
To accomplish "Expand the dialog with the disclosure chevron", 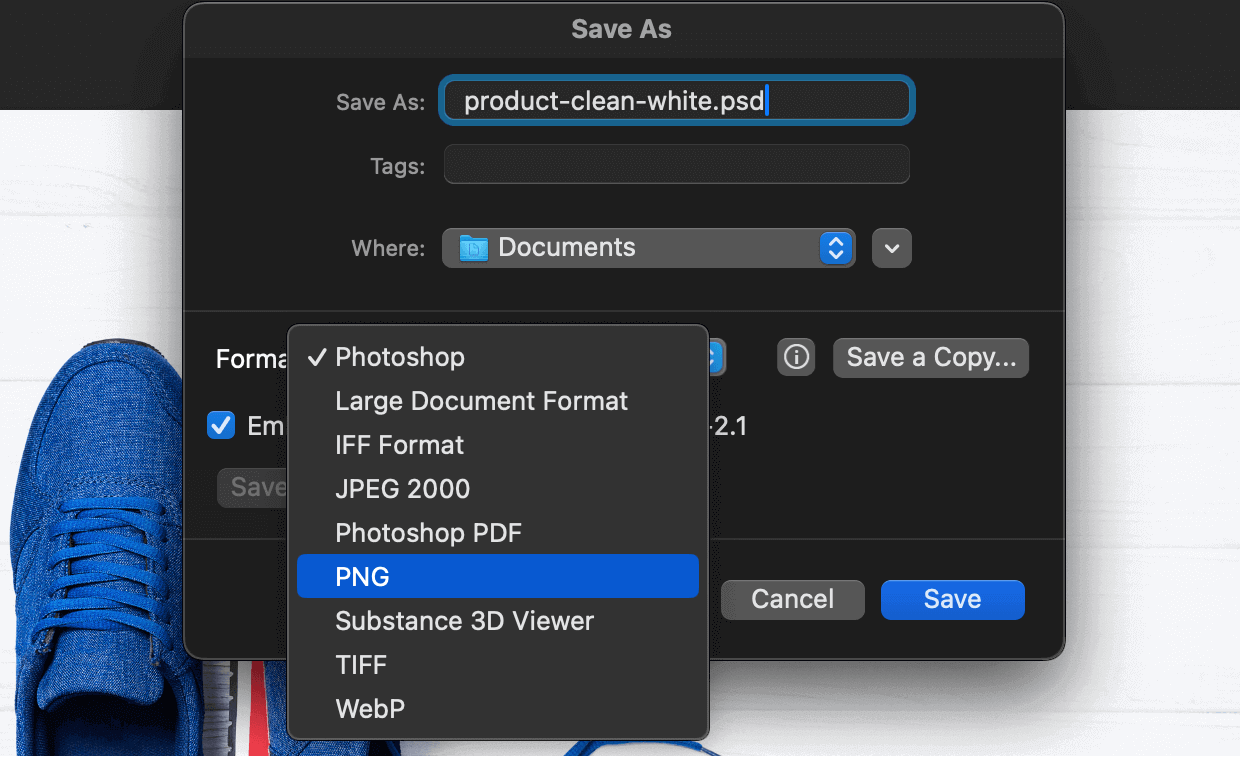I will click(891, 247).
